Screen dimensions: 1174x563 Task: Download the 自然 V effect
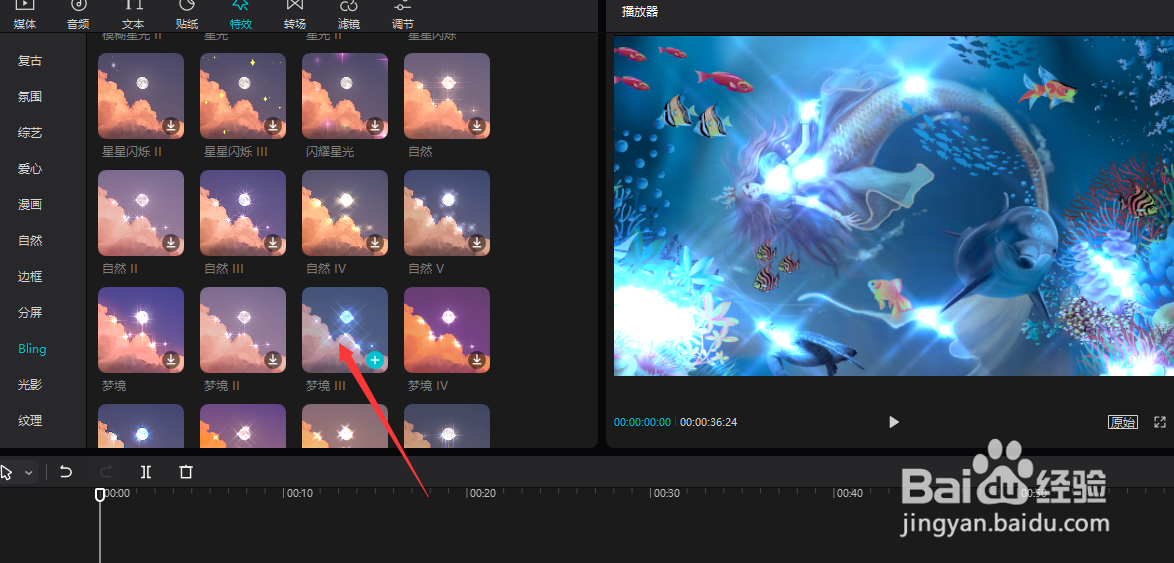pyautogui.click(x=477, y=243)
